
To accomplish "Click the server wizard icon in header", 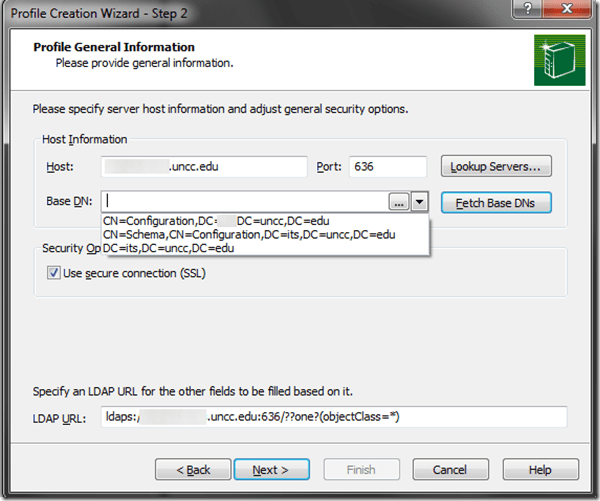I will click(x=552, y=59).
